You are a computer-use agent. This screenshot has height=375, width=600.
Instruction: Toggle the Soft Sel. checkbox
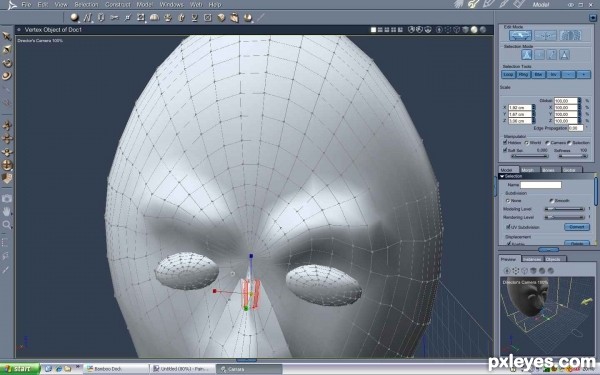[505, 150]
